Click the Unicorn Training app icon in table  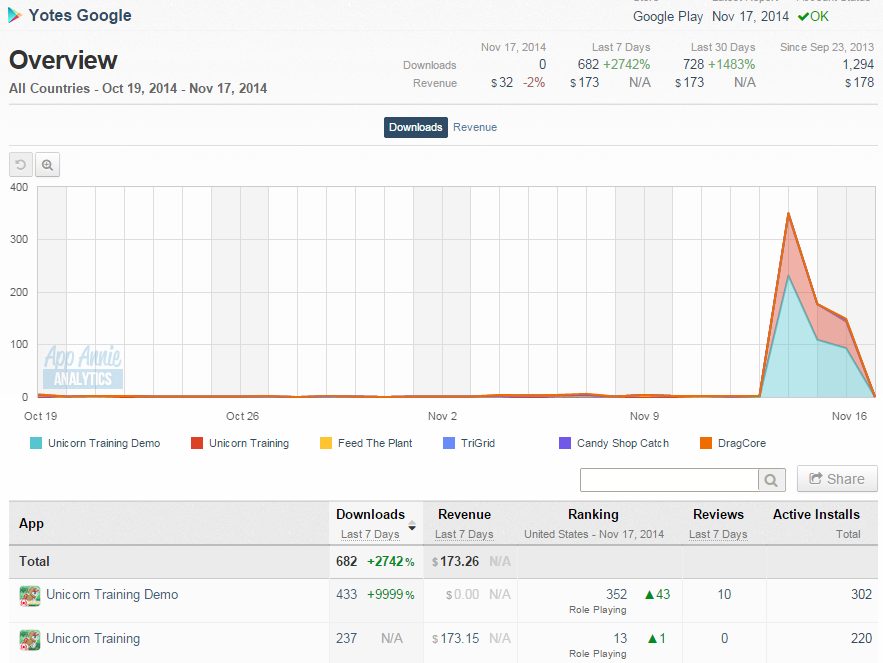(x=30, y=640)
